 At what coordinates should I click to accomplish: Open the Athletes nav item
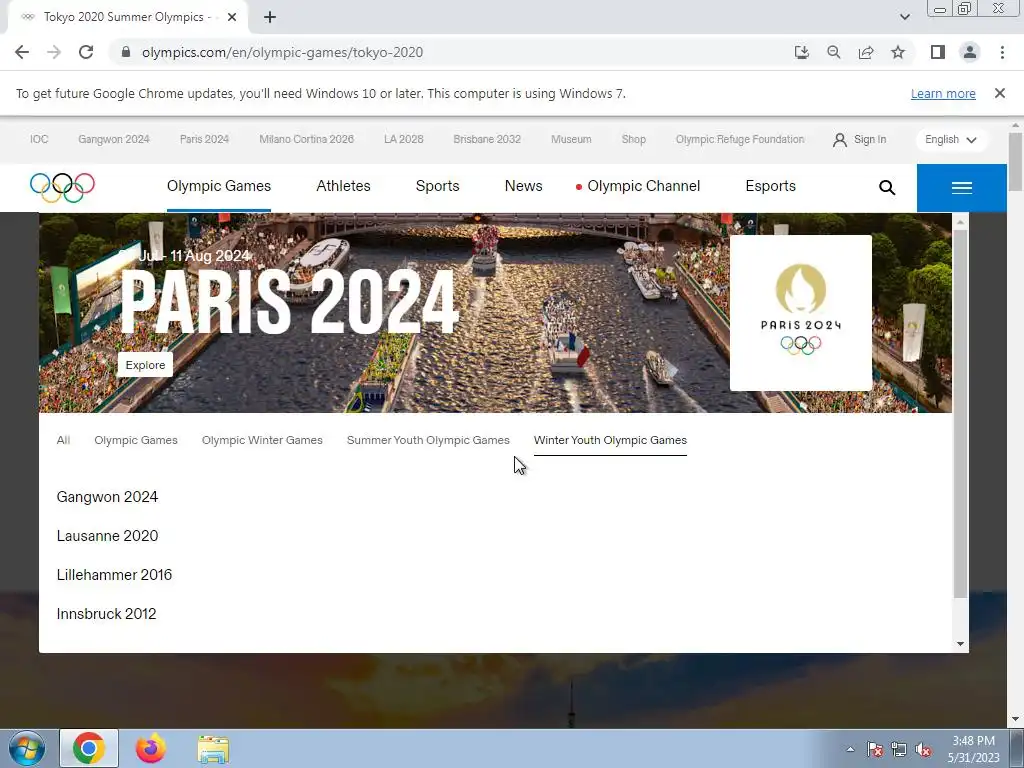[x=344, y=186]
